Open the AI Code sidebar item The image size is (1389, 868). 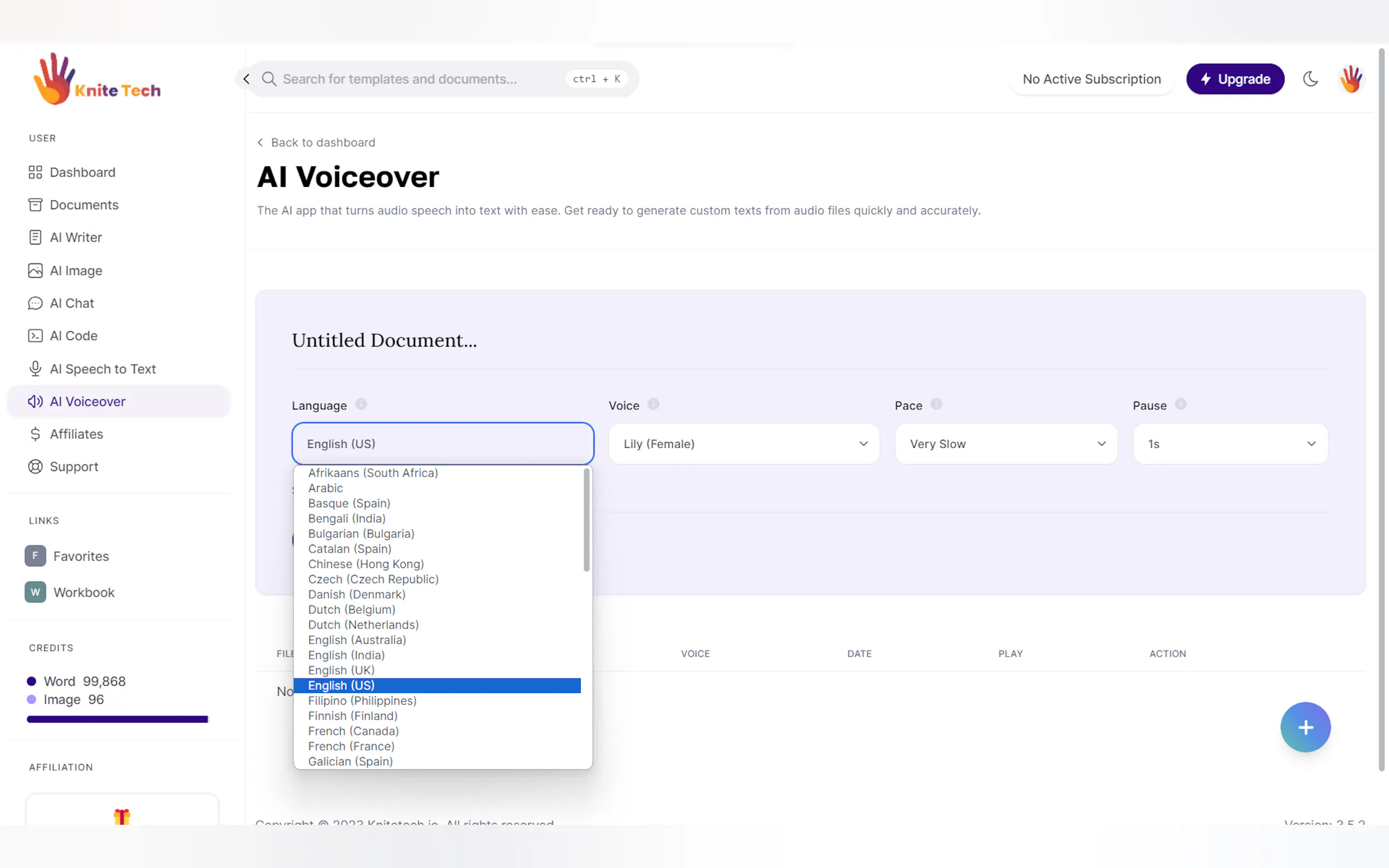click(x=73, y=336)
